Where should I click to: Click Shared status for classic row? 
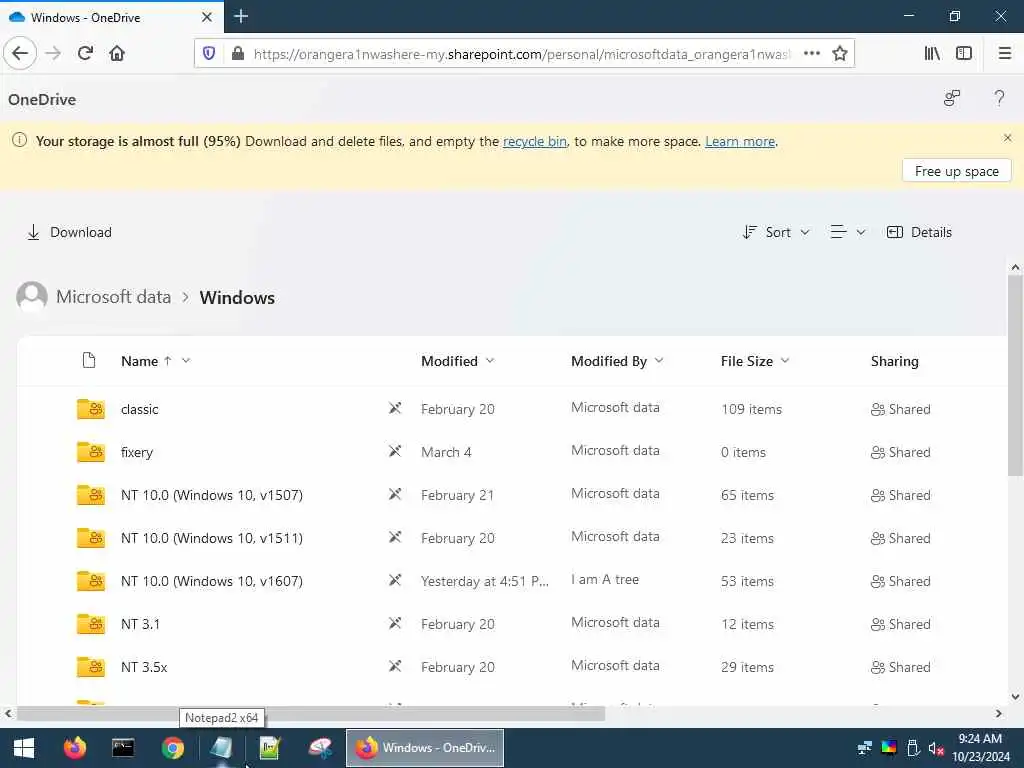click(901, 409)
